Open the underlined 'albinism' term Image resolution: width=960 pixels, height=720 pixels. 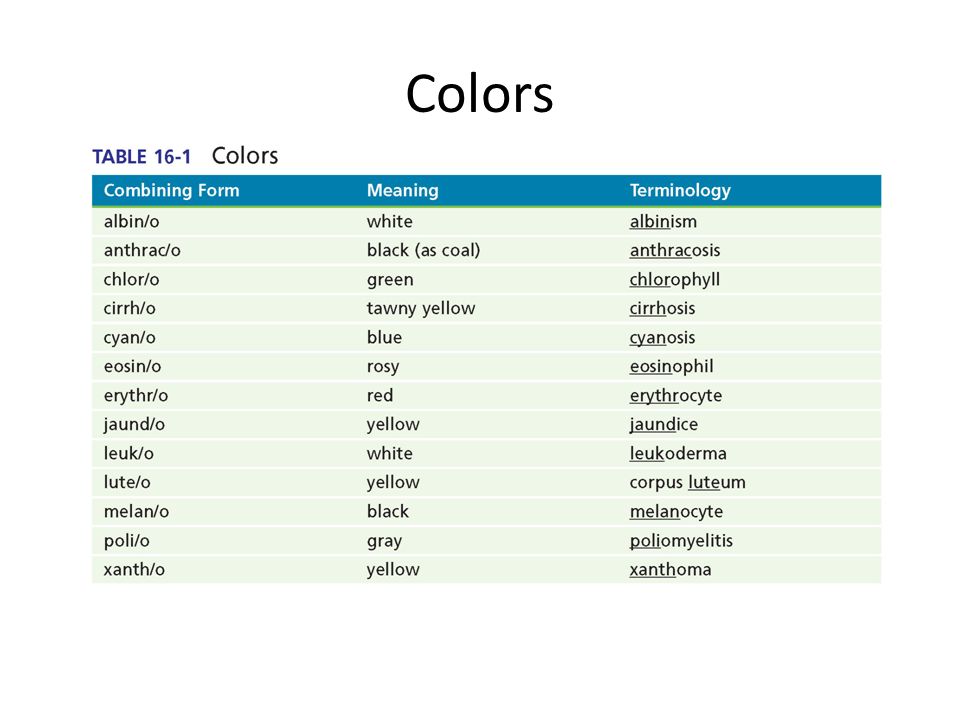[x=663, y=221]
